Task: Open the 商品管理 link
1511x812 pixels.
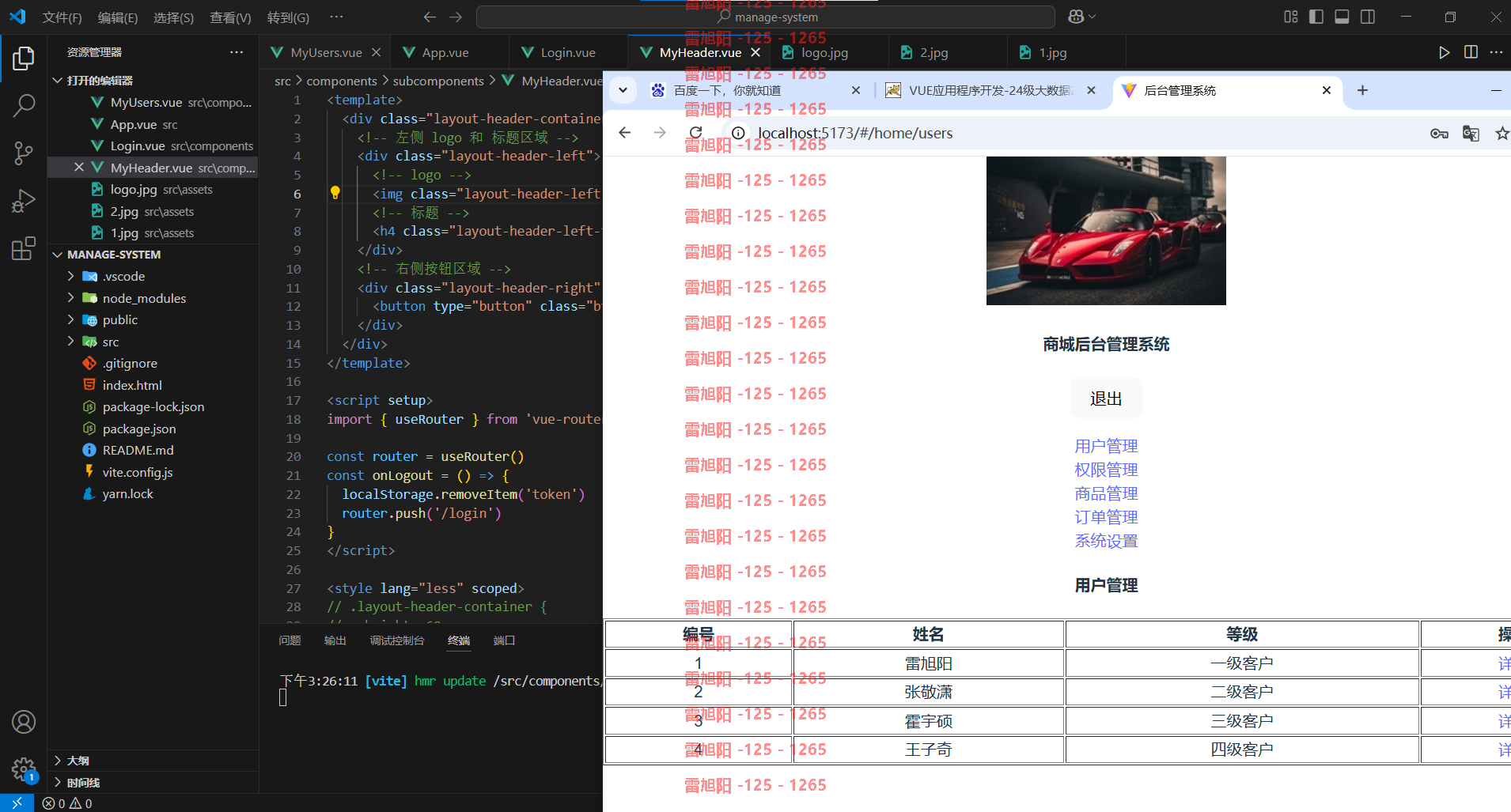Action: 1106,493
